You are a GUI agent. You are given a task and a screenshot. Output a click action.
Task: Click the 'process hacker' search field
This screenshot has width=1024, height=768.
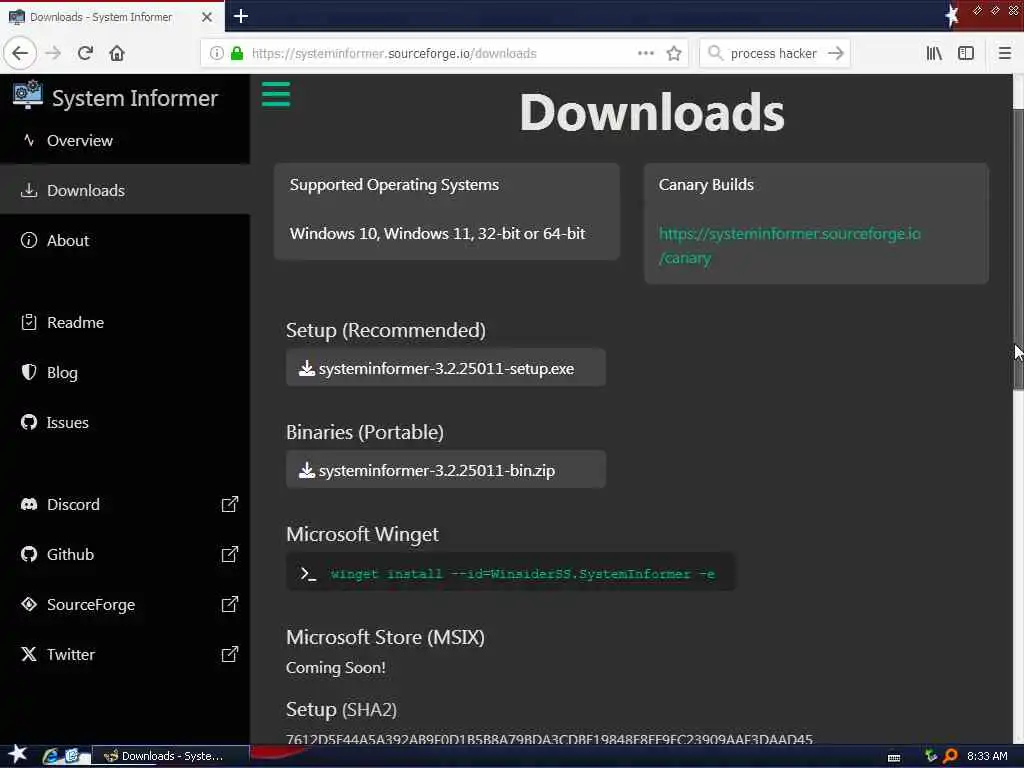[x=773, y=54]
